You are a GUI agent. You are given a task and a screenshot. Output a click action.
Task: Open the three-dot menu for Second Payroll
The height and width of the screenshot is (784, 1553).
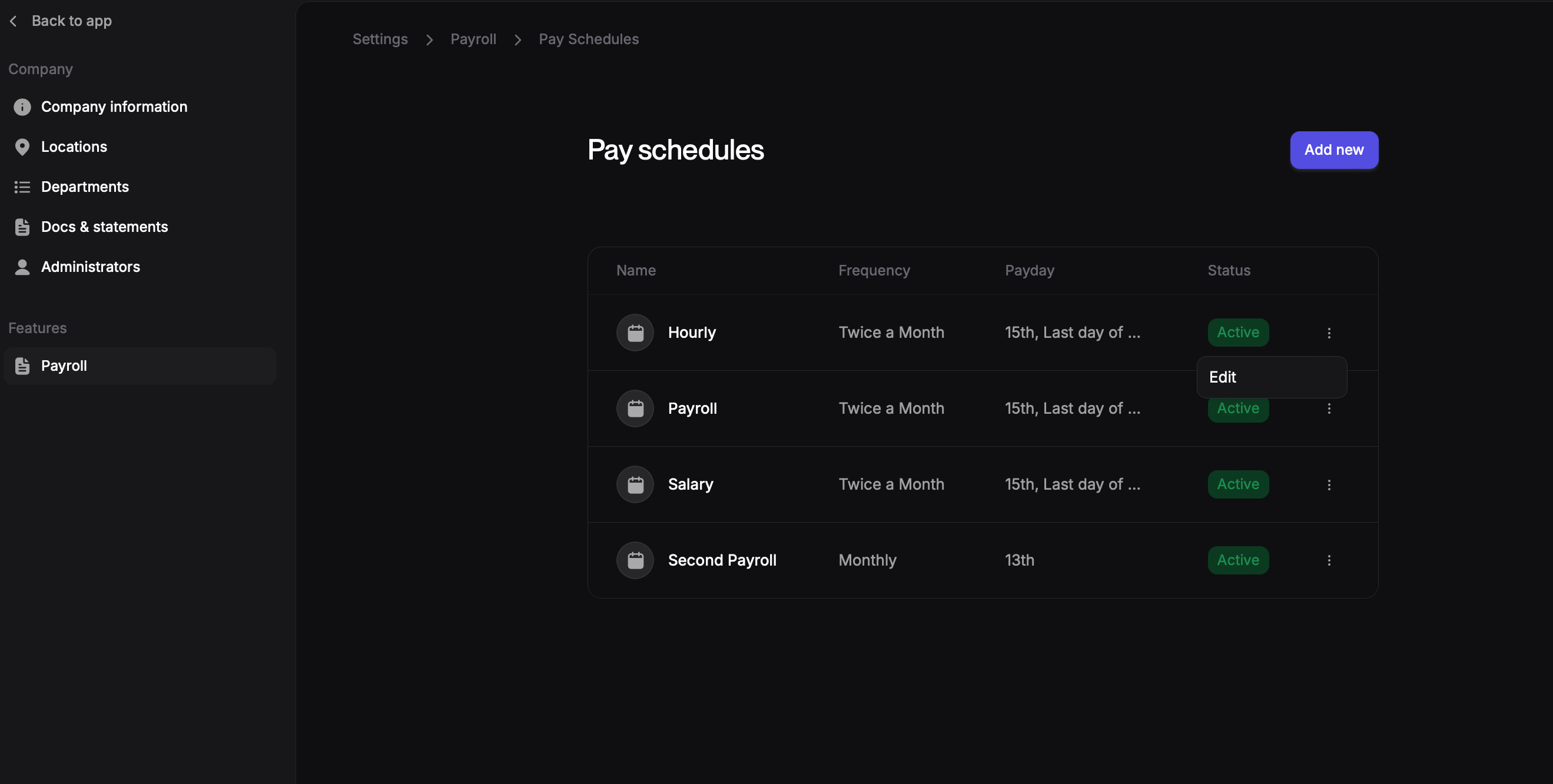1329,560
